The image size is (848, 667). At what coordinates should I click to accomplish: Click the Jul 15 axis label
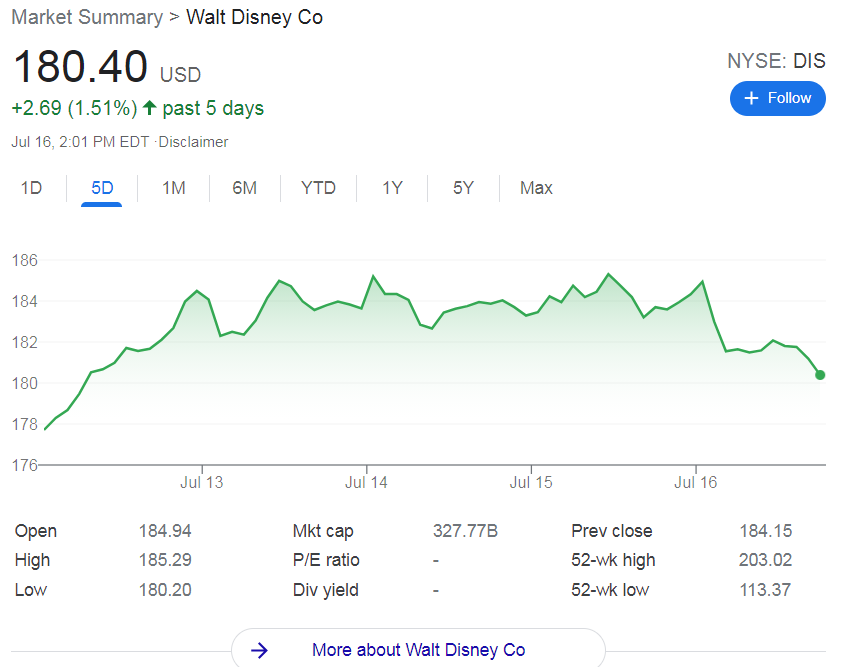[531, 483]
